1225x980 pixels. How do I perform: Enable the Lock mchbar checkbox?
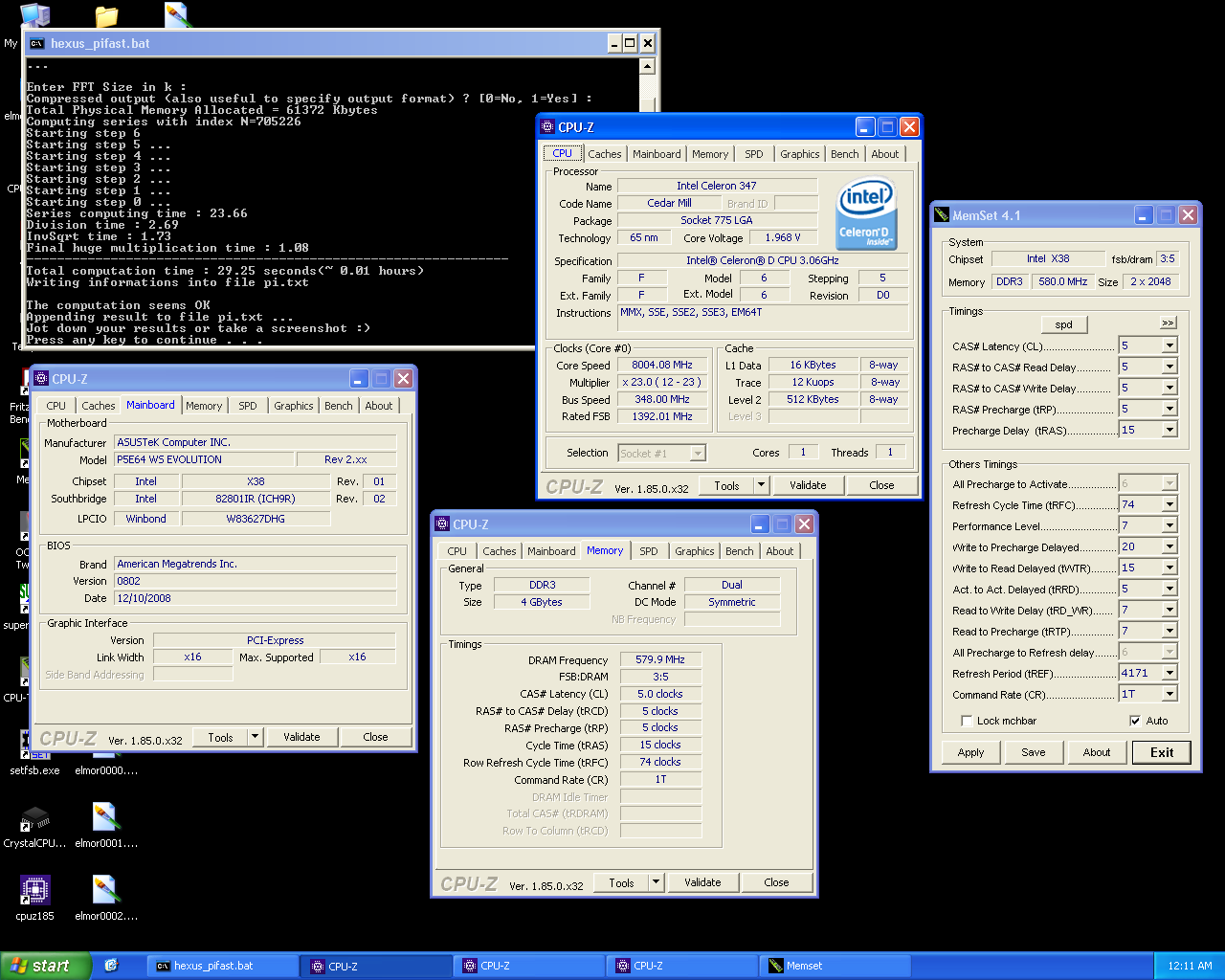click(966, 721)
